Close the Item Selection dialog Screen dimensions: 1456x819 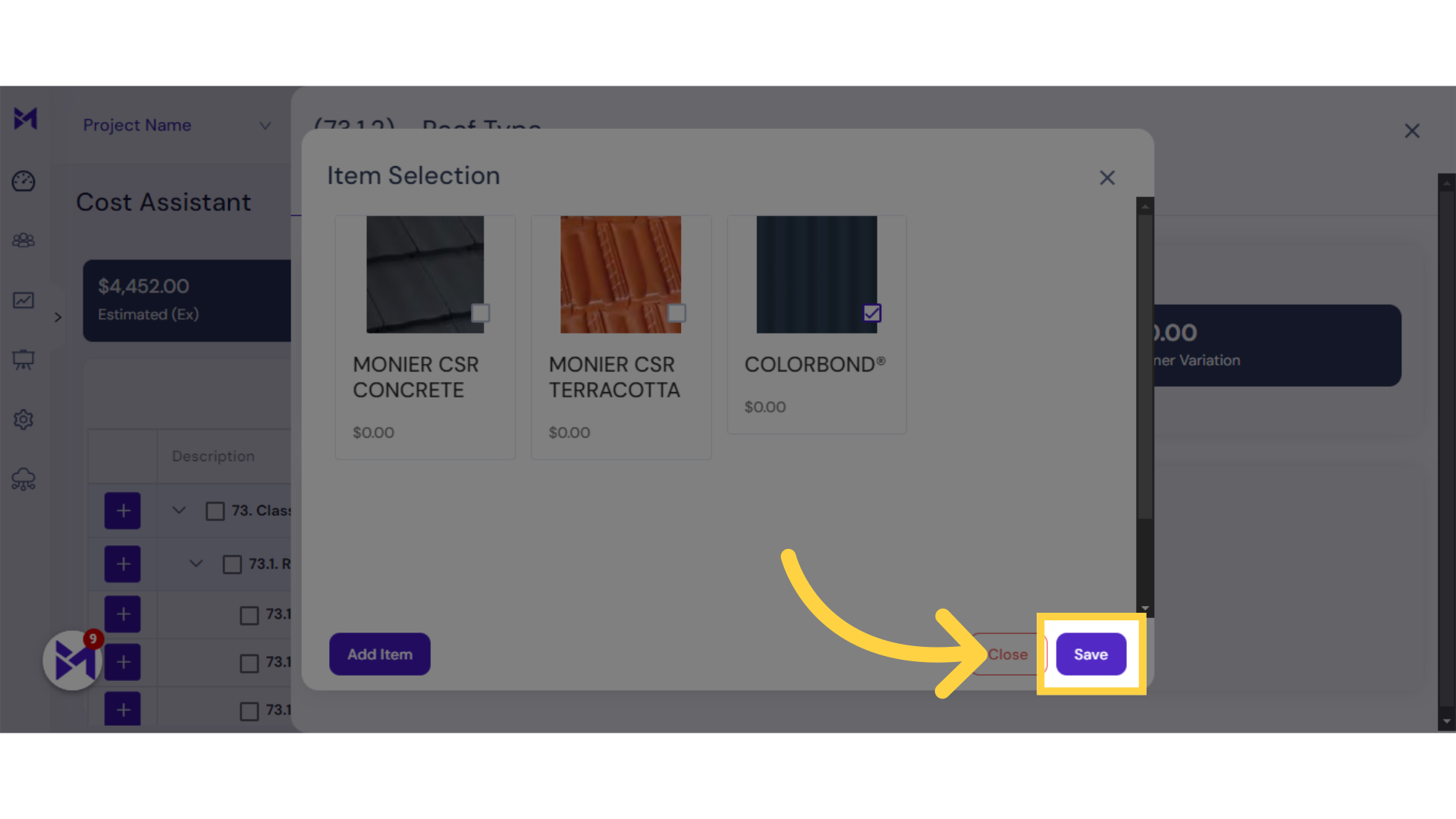pyautogui.click(x=1106, y=177)
